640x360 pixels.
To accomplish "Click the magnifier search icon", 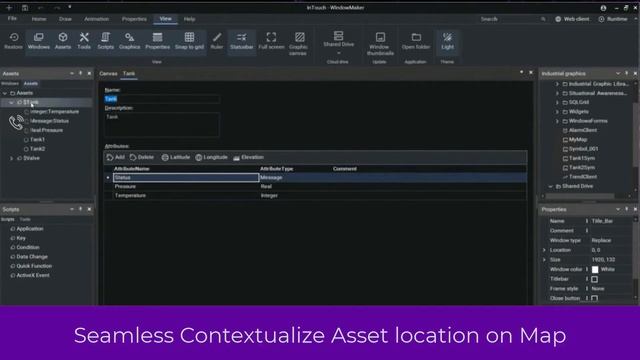I will point(543,19).
